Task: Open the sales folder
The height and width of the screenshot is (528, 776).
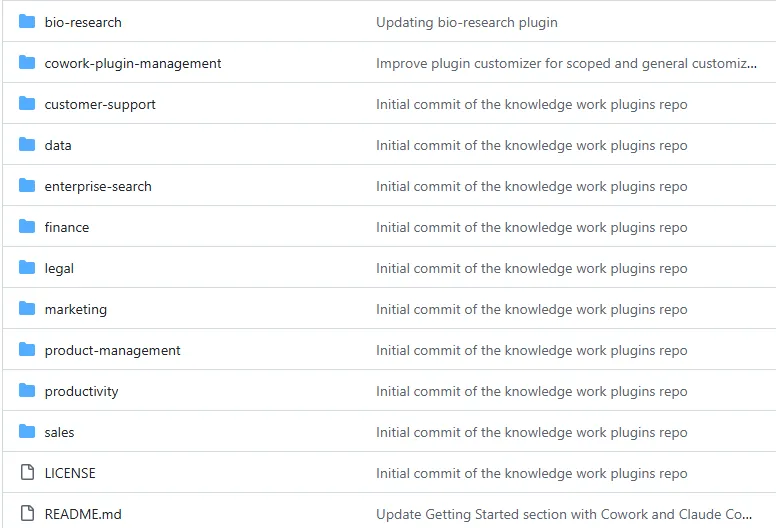Action: [x=59, y=432]
